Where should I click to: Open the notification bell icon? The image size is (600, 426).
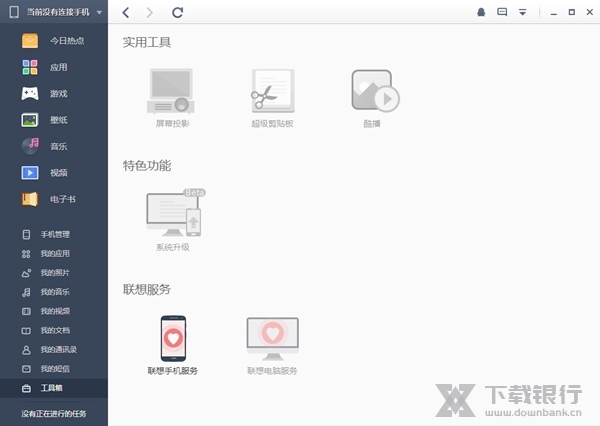481,12
